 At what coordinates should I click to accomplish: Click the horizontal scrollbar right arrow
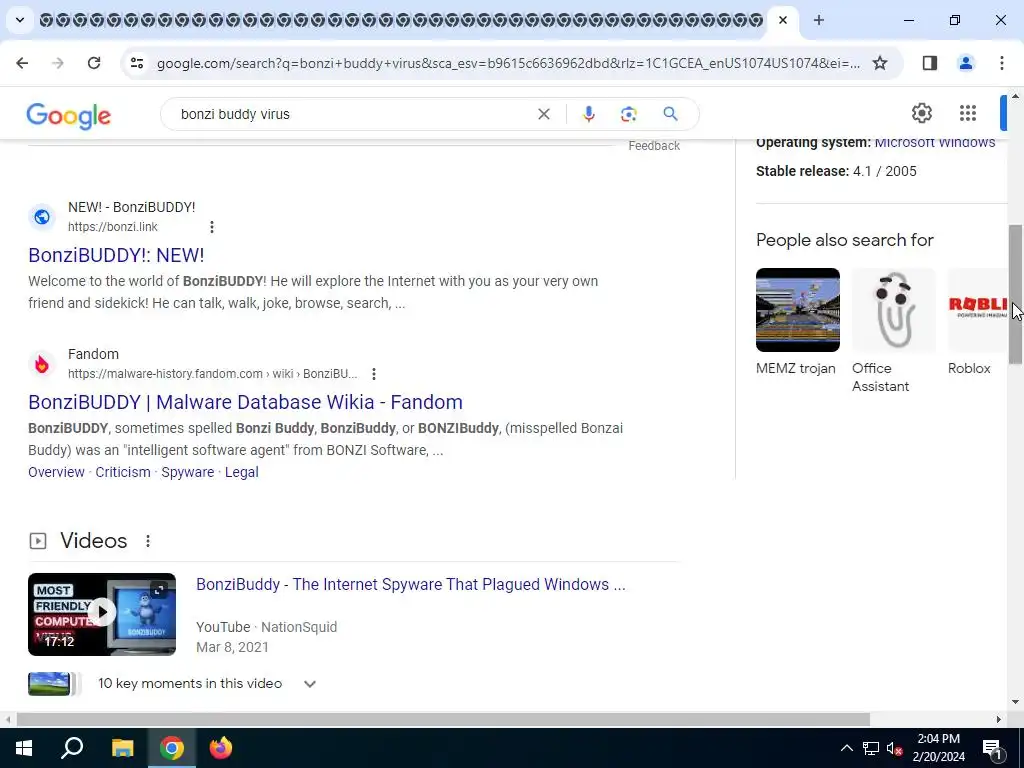point(999,719)
